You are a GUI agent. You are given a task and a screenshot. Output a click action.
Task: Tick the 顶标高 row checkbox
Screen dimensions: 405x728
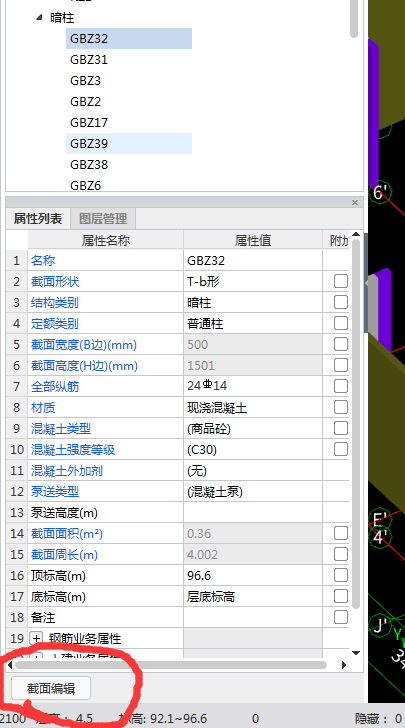341,575
